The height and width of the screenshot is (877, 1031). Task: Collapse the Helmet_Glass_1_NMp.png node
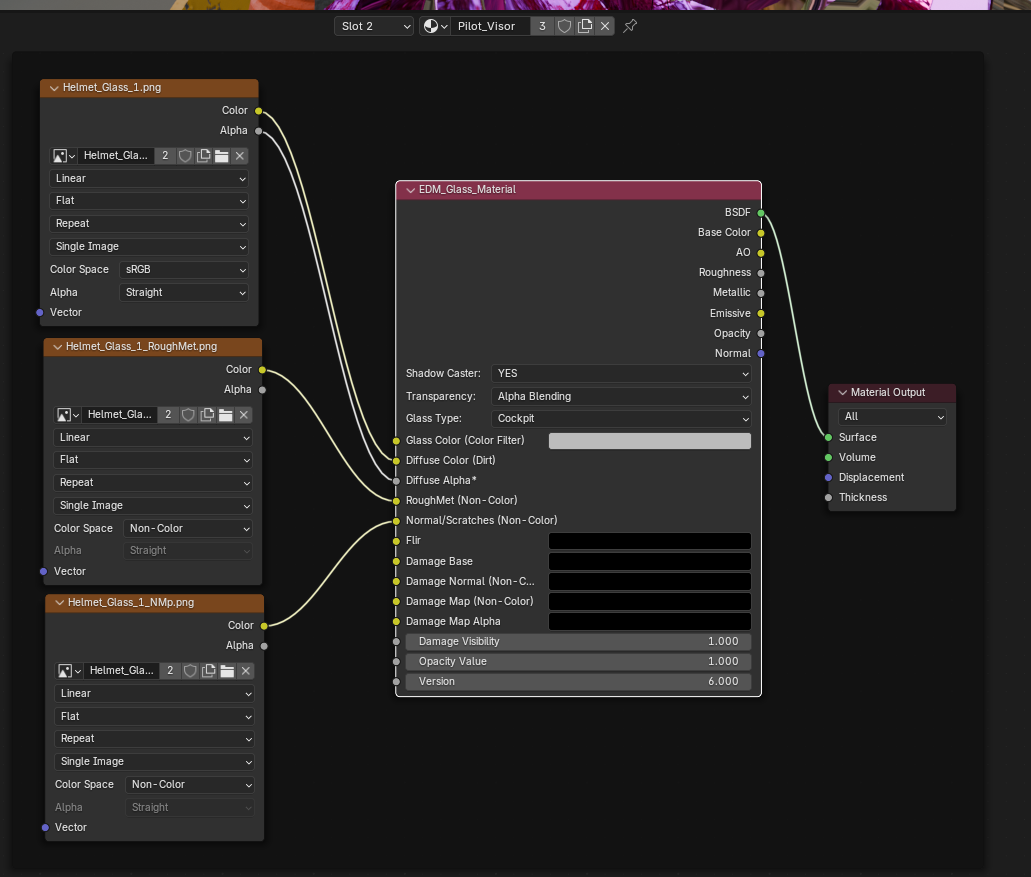pyautogui.click(x=59, y=602)
